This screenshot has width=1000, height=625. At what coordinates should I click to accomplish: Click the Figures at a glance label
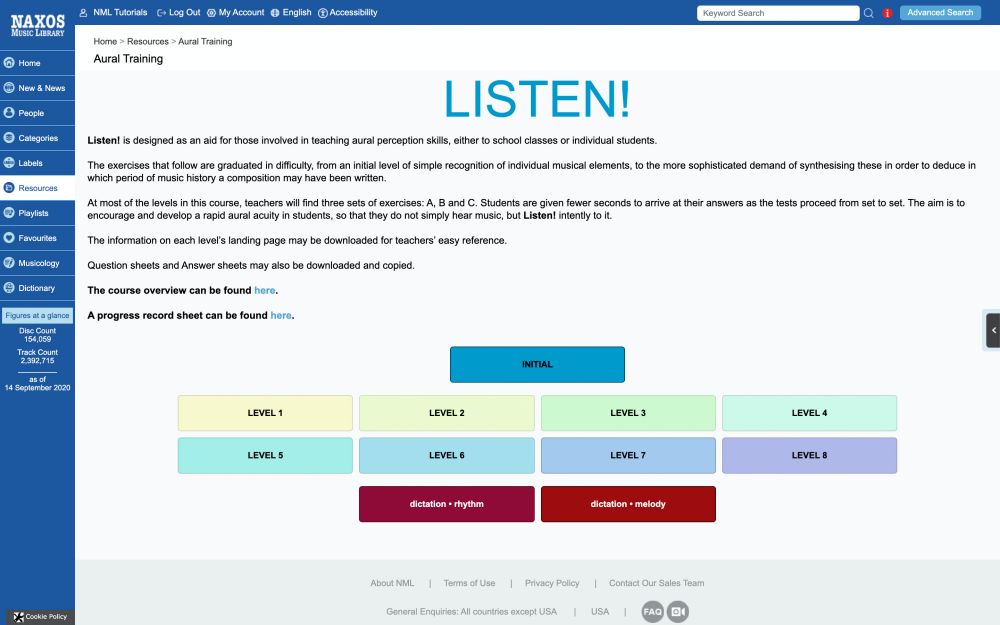point(37,316)
